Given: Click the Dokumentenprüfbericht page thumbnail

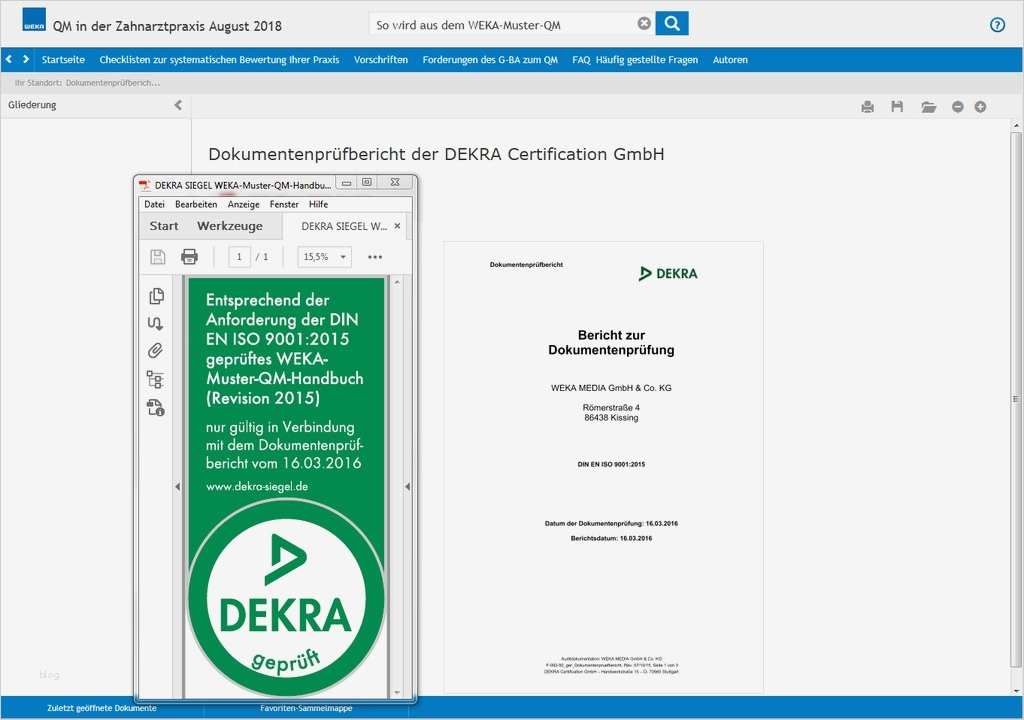Looking at the screenshot, I should [603, 467].
